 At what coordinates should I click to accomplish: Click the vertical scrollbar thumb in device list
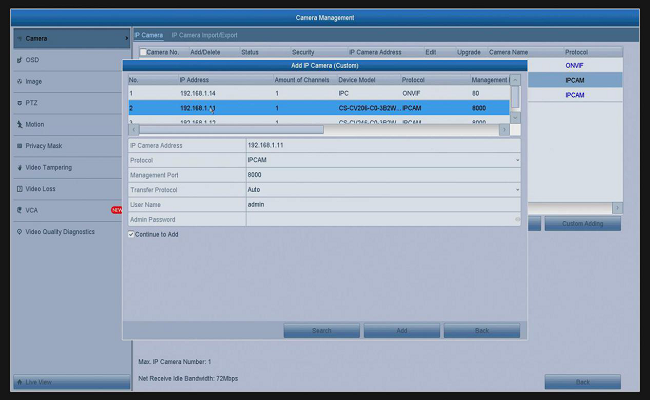pos(515,97)
